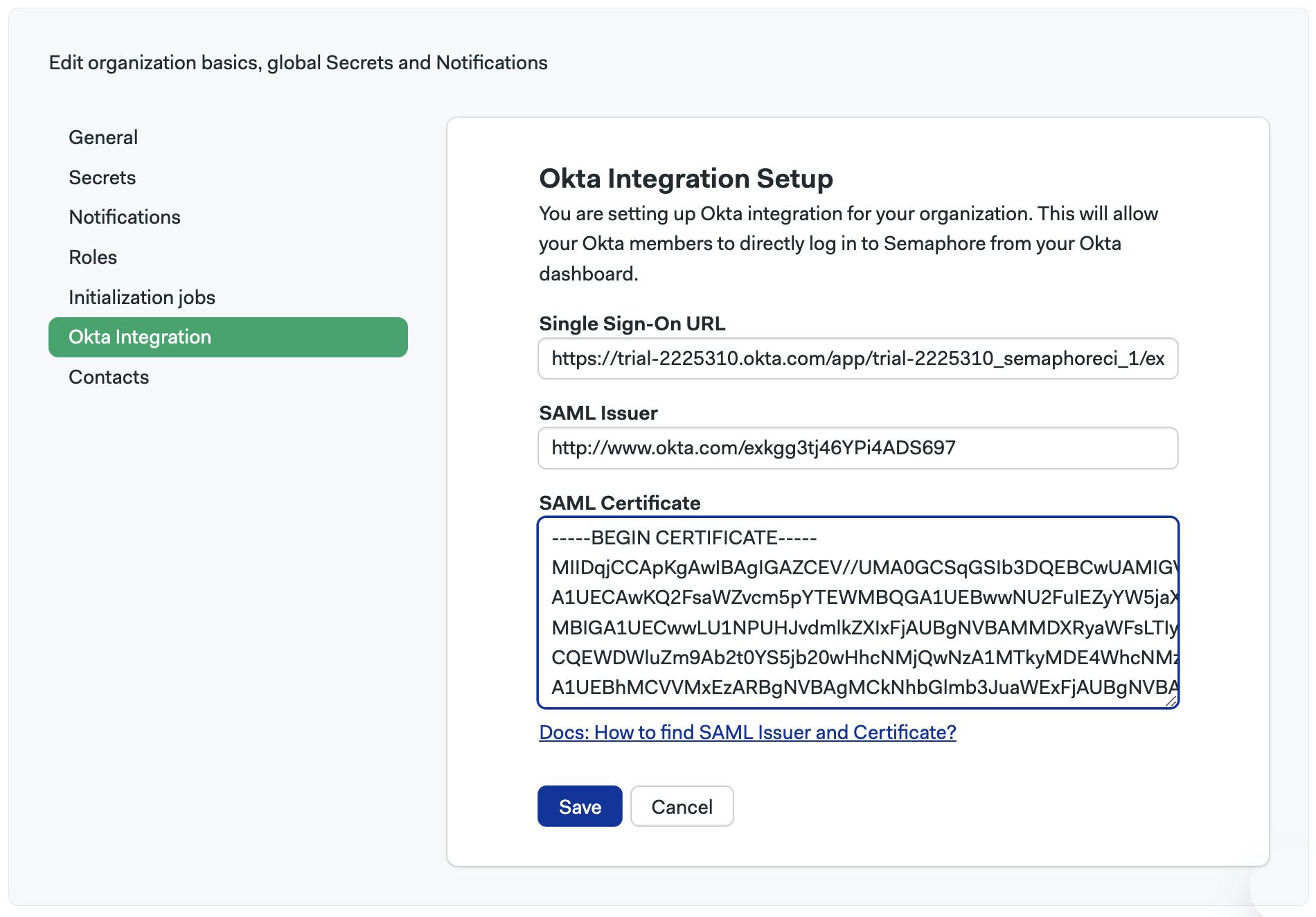Click the page subtitle about organization basics
This screenshot has width=1316, height=917.
[298, 62]
